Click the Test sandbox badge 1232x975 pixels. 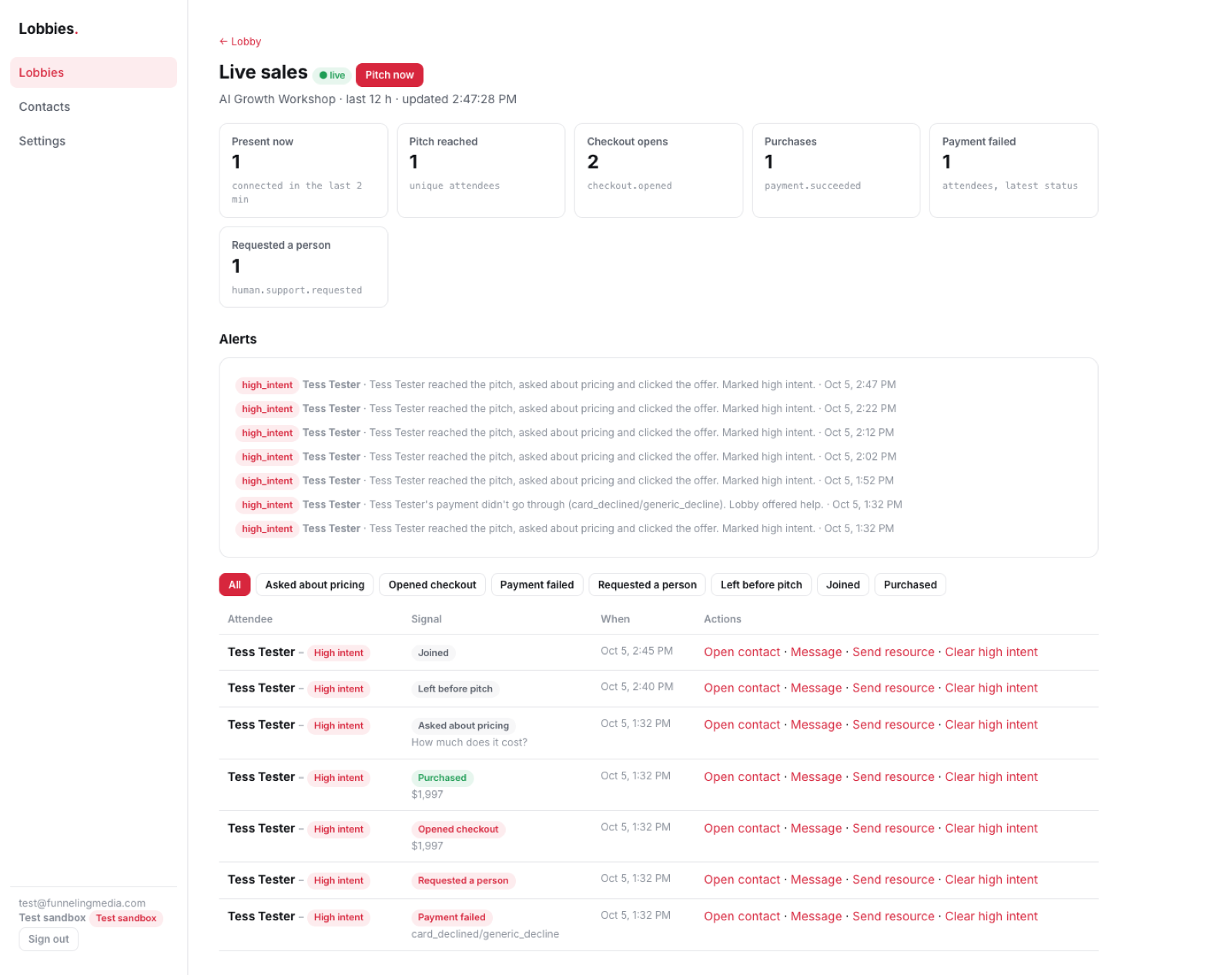(x=126, y=918)
